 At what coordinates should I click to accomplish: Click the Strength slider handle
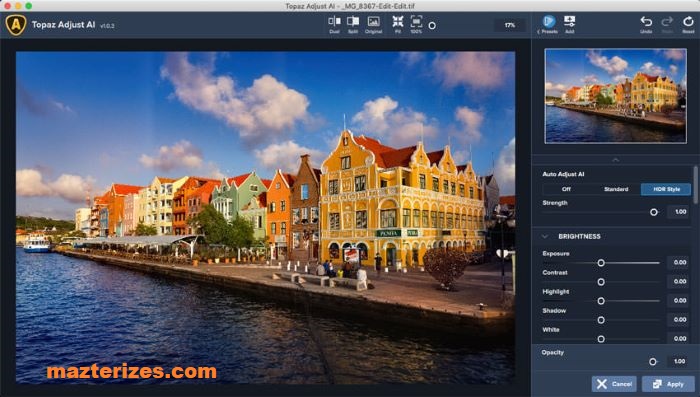pos(654,212)
